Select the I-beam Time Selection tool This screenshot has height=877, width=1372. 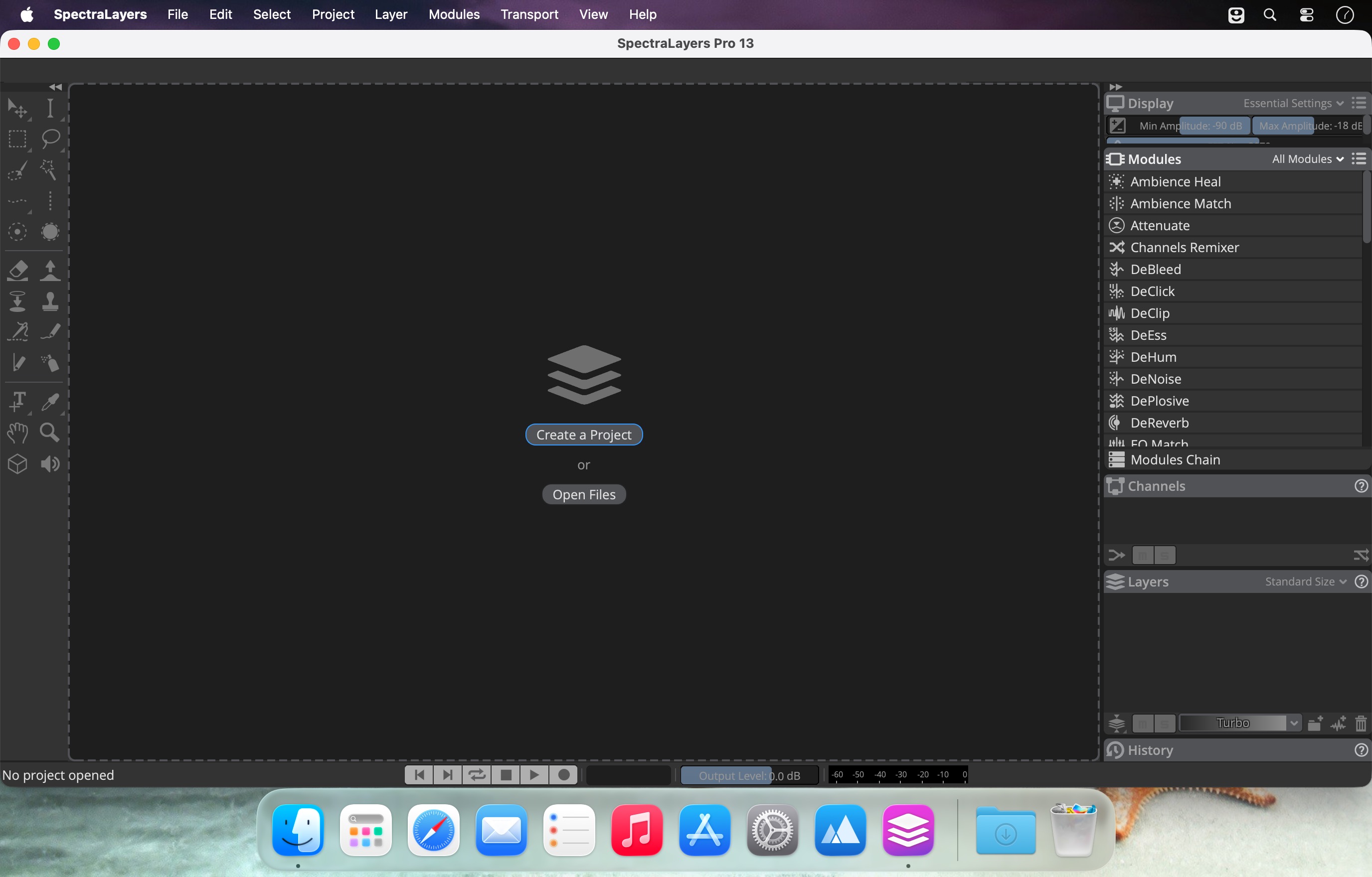50,108
